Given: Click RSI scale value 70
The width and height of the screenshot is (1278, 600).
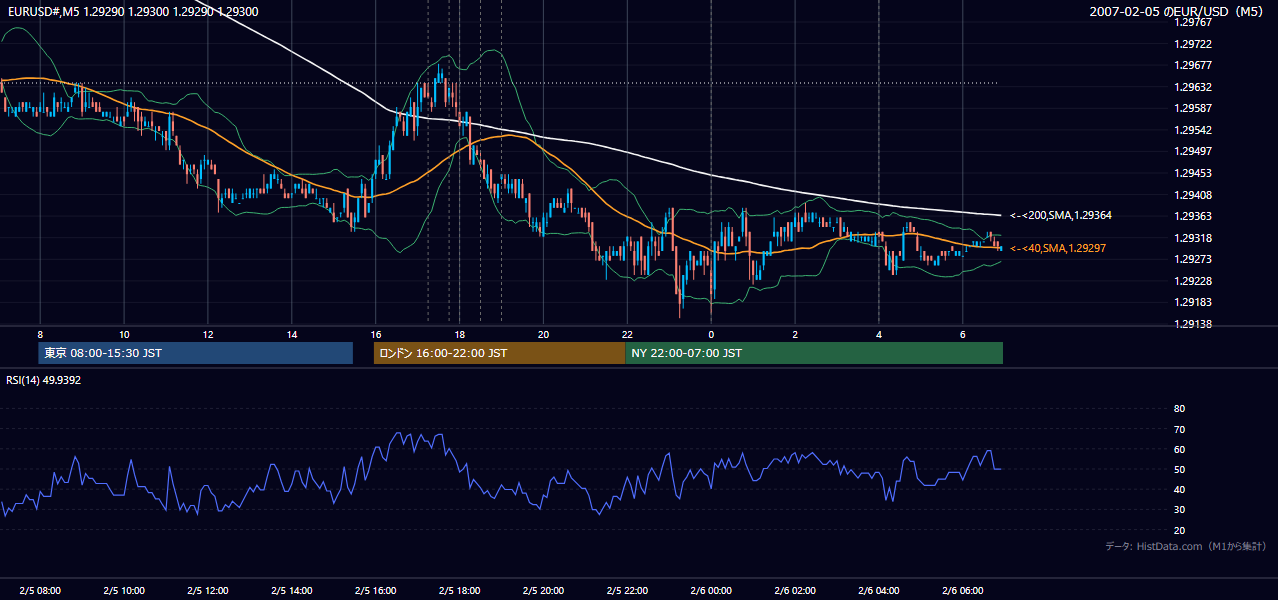Looking at the screenshot, I should click(x=1179, y=429).
